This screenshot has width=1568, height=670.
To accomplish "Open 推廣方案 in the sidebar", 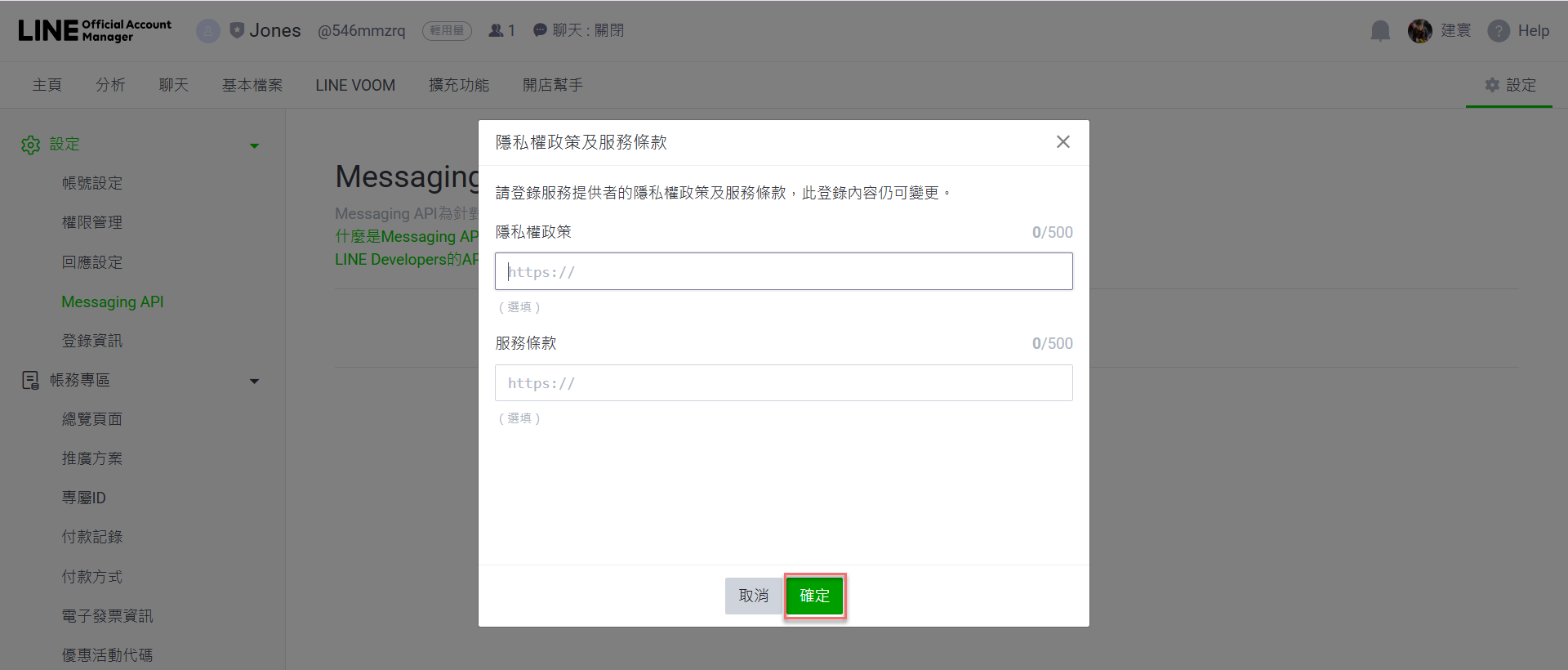I will pyautogui.click(x=92, y=458).
